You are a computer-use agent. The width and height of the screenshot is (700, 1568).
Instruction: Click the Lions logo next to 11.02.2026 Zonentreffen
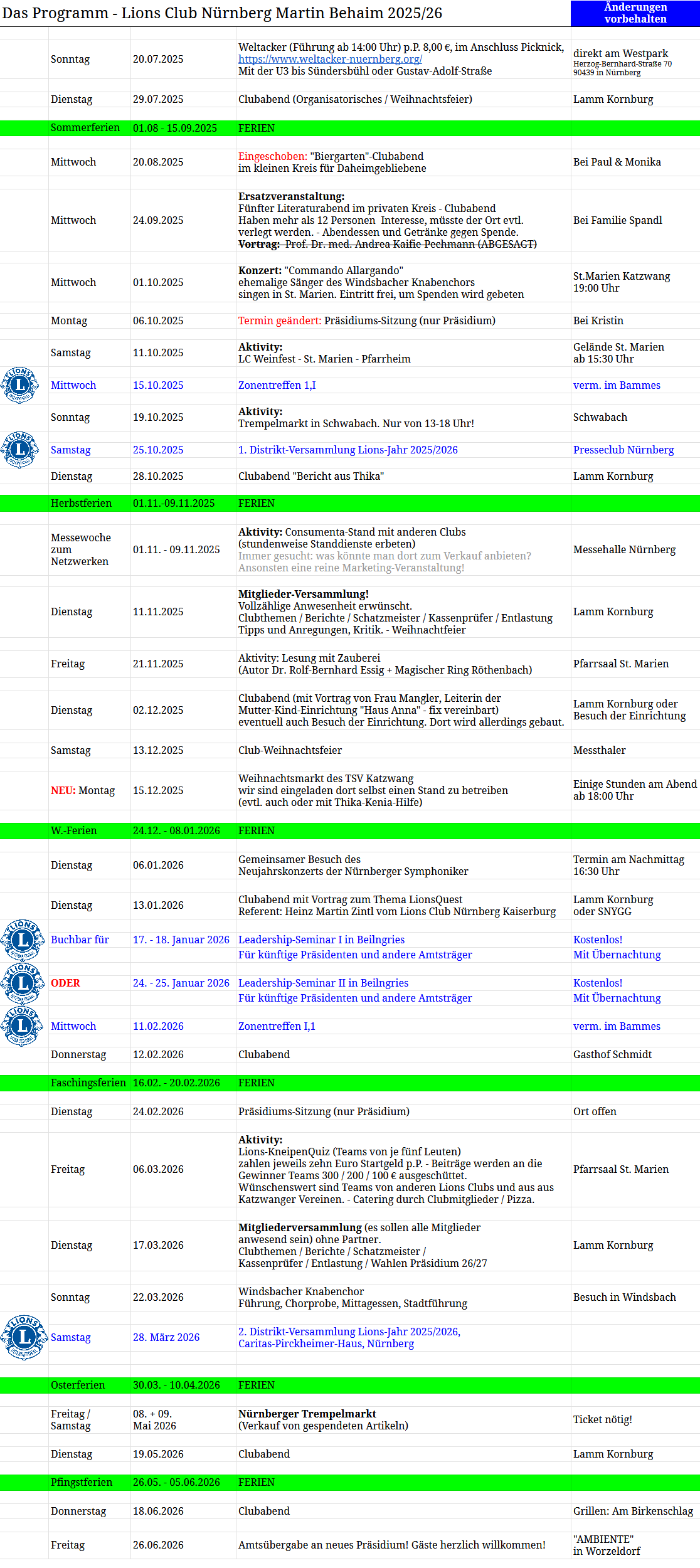[23, 1026]
